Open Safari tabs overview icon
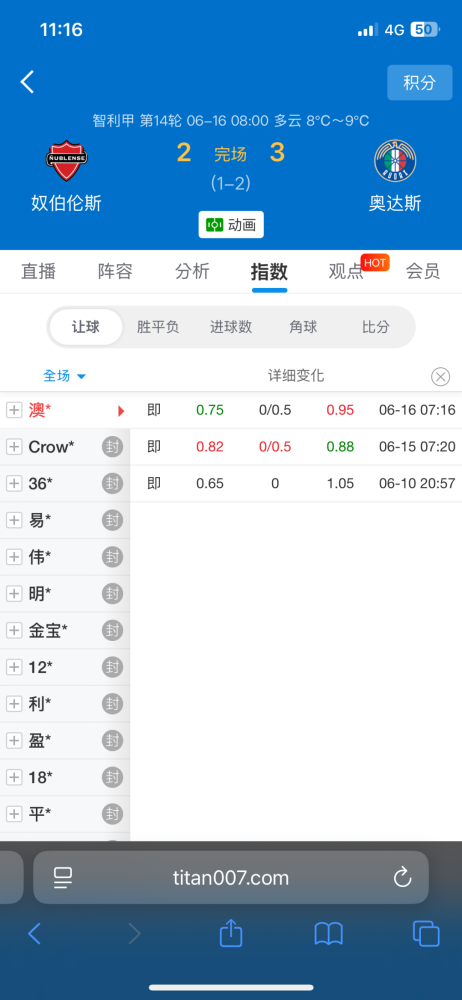Viewport: 462px width, 1000px height. 426,934
